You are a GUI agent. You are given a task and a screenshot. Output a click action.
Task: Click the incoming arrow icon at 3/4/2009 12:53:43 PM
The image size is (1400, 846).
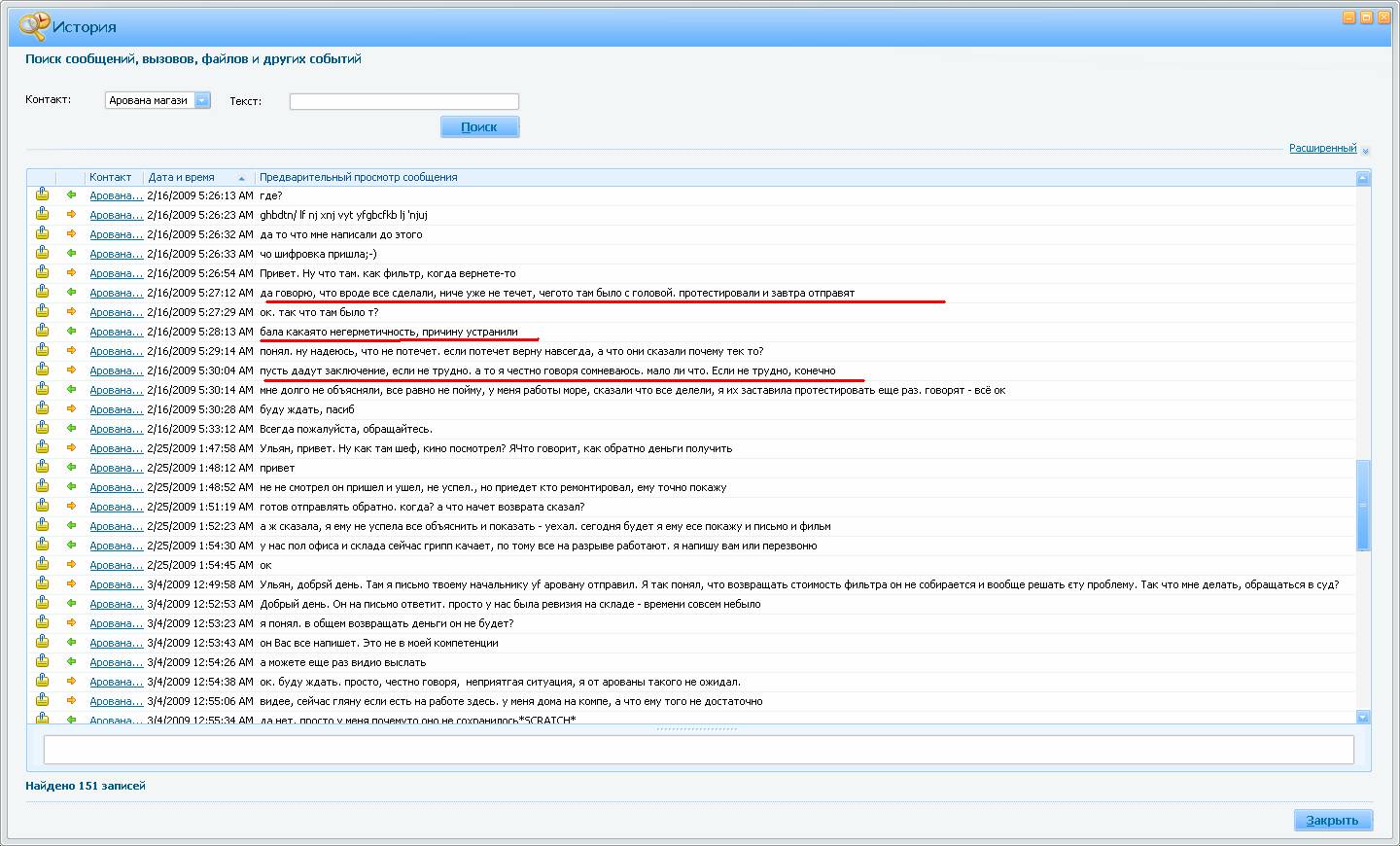(71, 642)
